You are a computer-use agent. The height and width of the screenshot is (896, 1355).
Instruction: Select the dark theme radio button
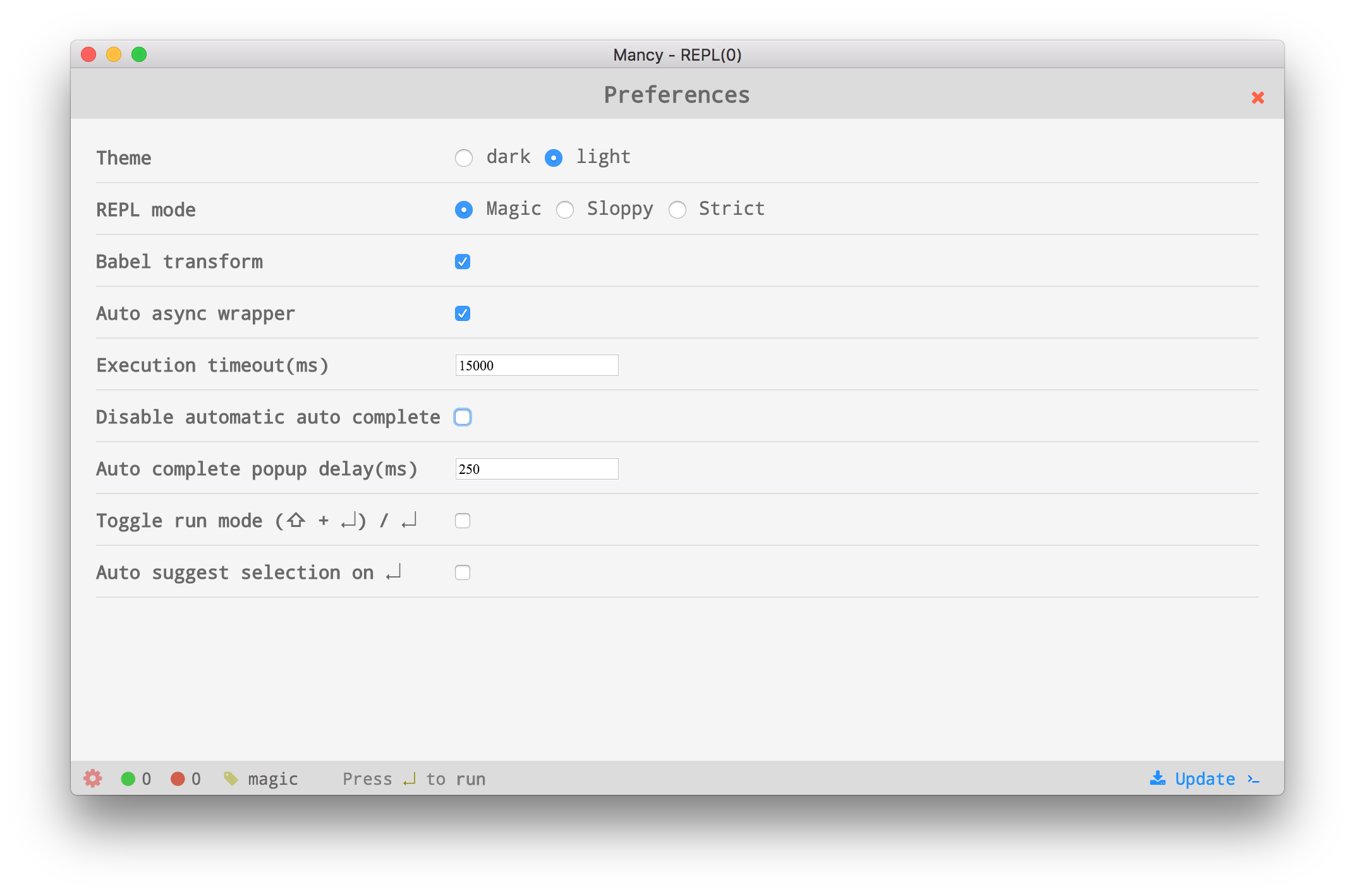(464, 157)
